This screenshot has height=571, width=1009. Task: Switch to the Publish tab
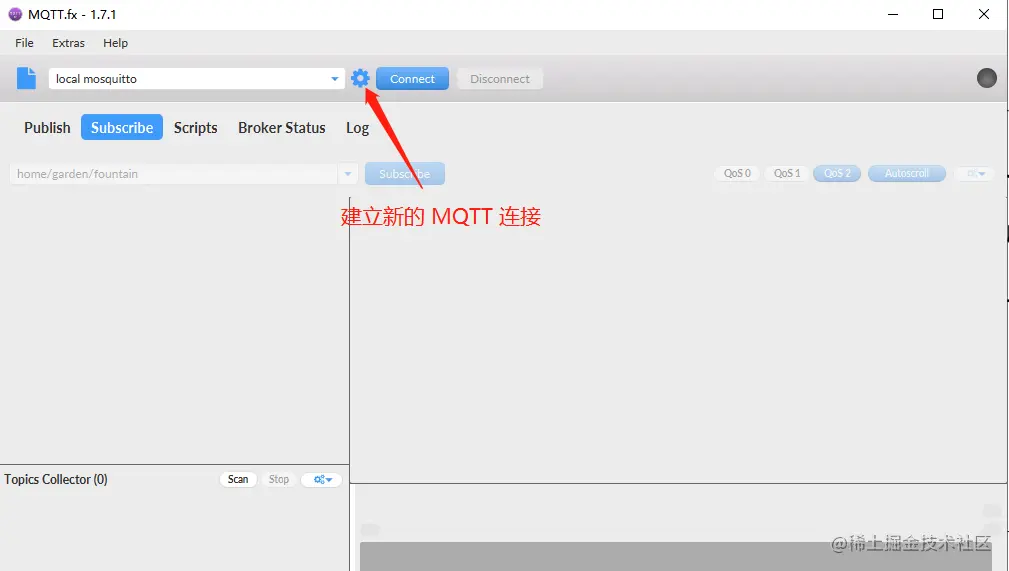47,127
